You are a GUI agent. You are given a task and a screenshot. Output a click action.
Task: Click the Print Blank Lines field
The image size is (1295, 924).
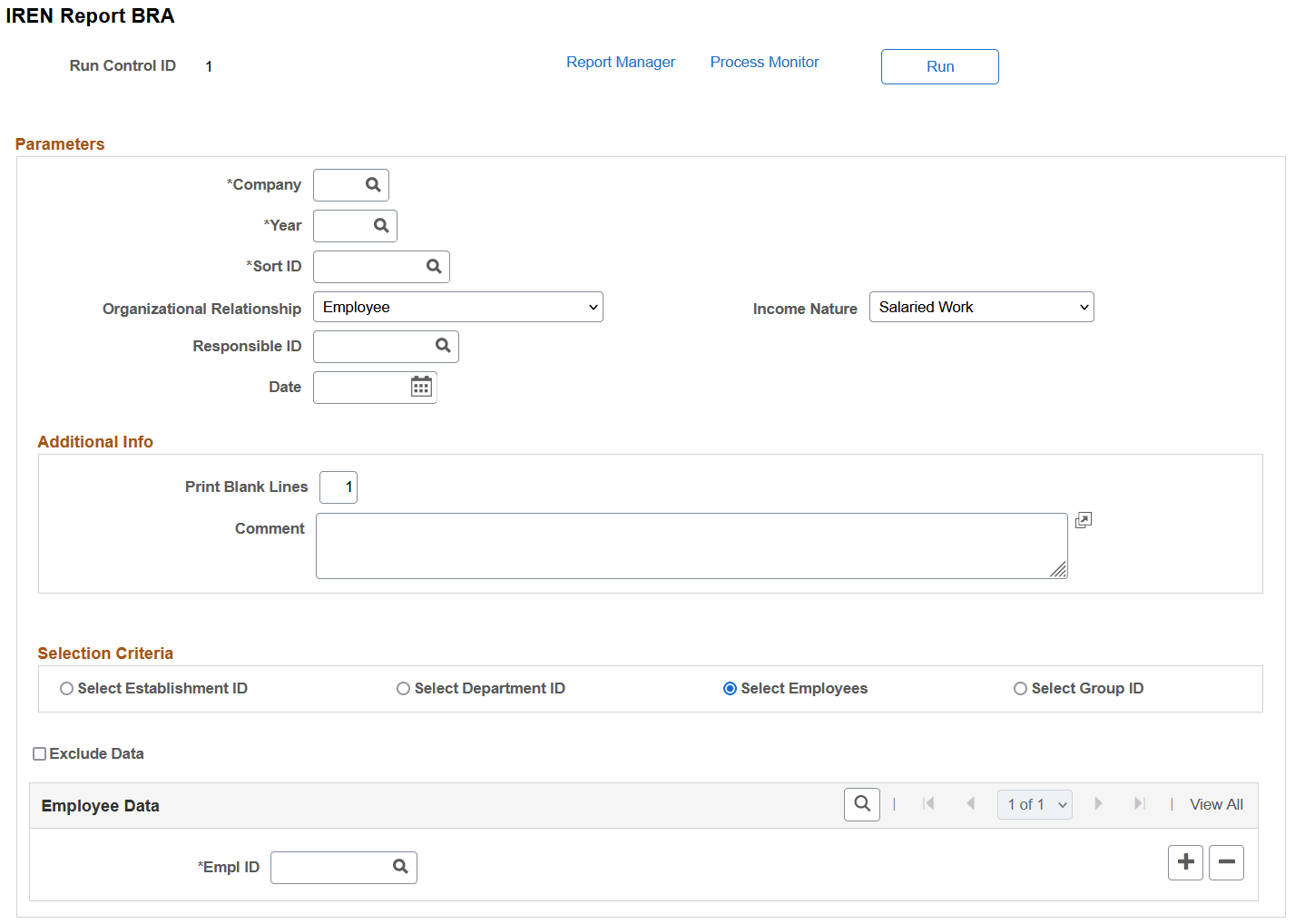click(338, 487)
